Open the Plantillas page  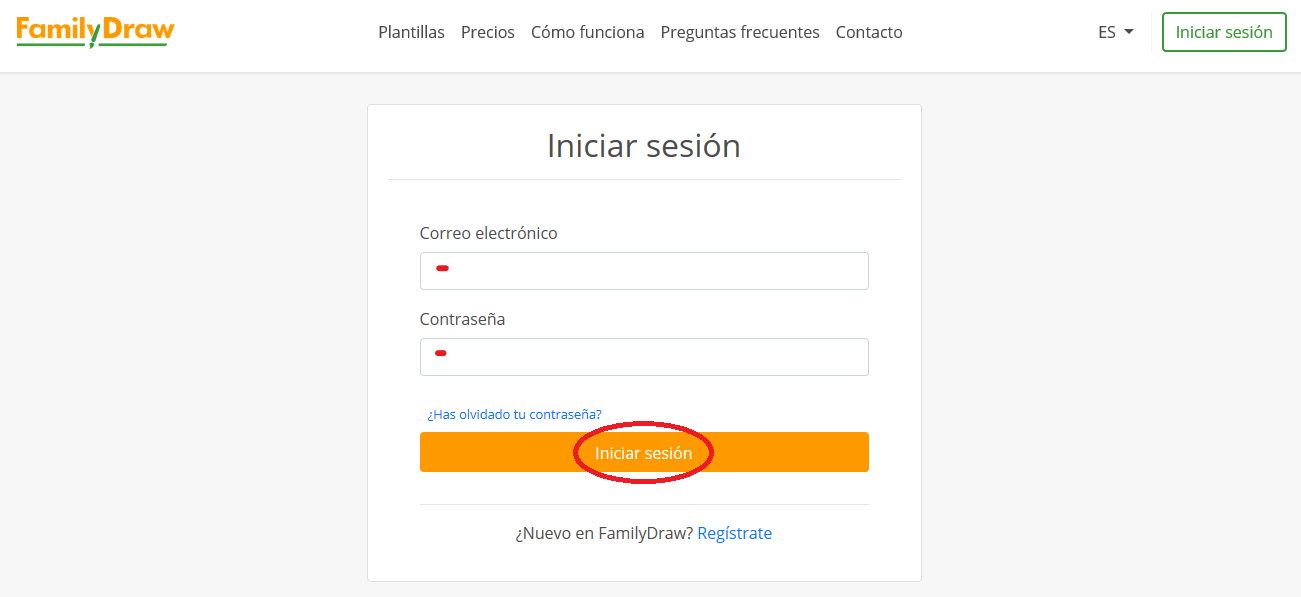411,32
